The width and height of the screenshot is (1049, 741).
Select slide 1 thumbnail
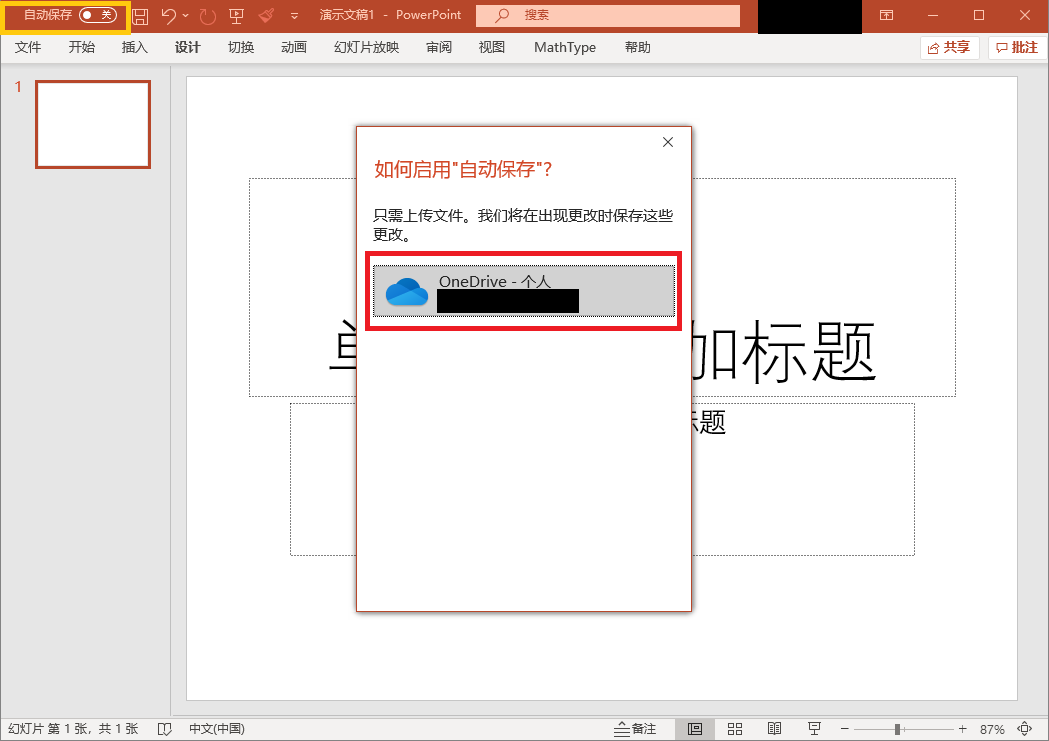click(x=93, y=124)
